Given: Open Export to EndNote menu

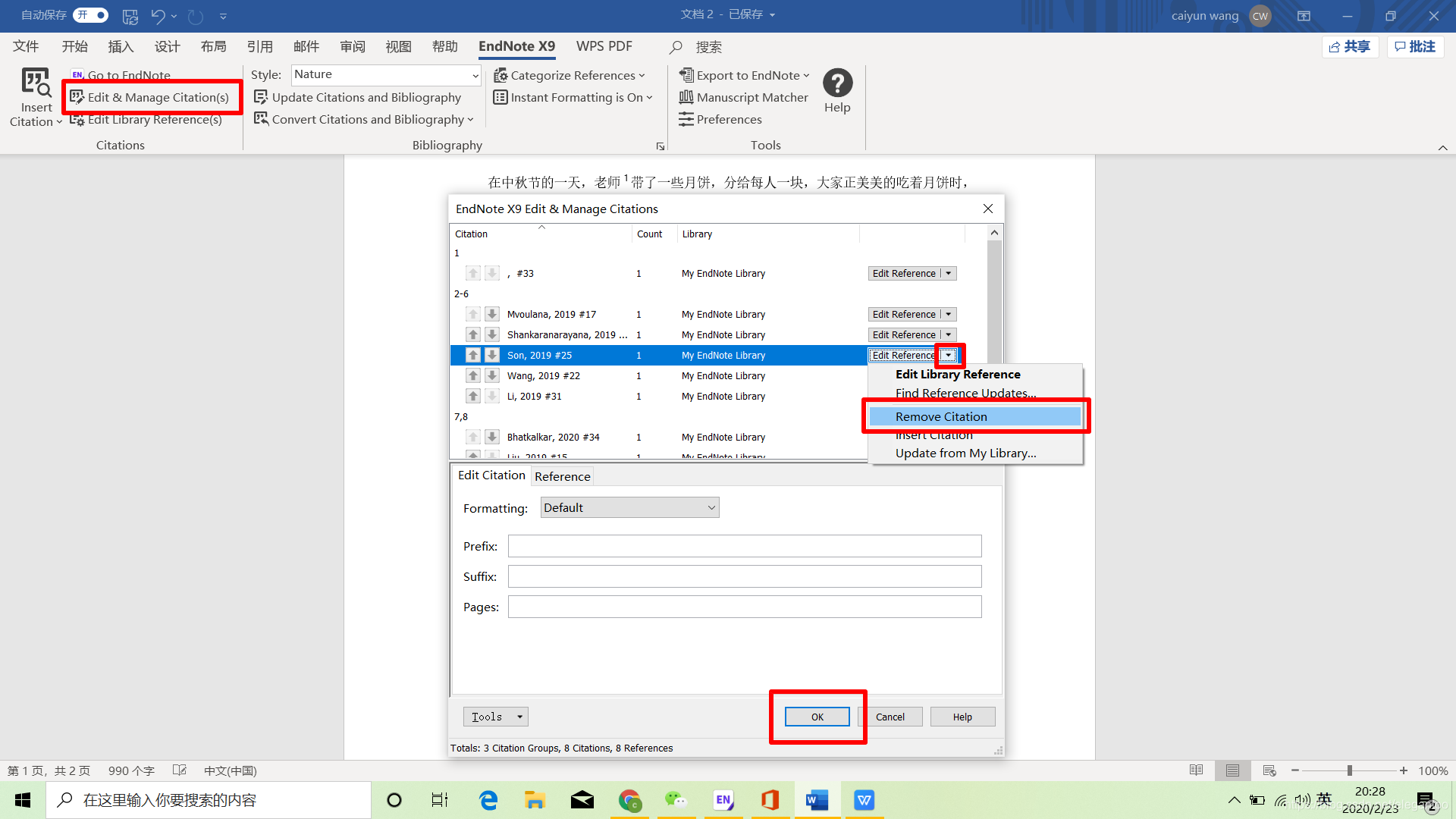Looking at the screenshot, I should click(x=744, y=75).
